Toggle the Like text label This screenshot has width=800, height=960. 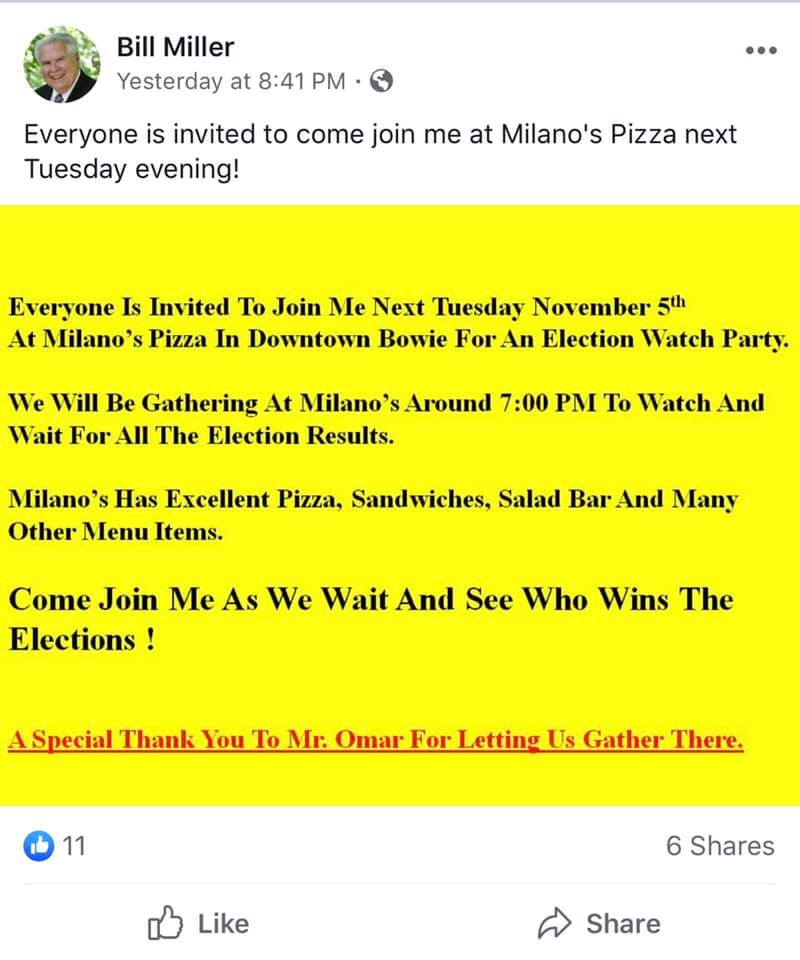coord(223,924)
